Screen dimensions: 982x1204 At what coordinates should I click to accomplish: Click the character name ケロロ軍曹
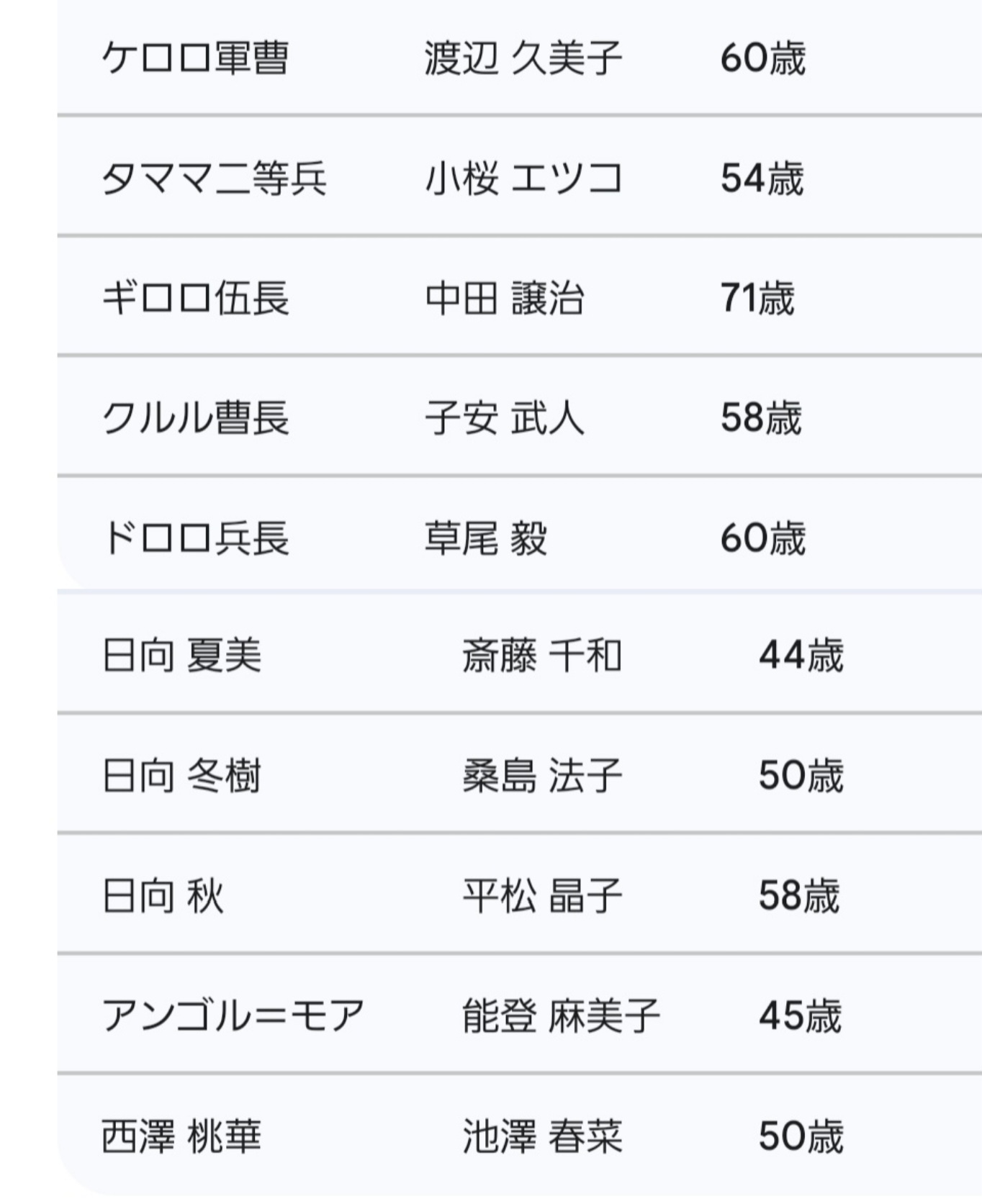click(195, 58)
